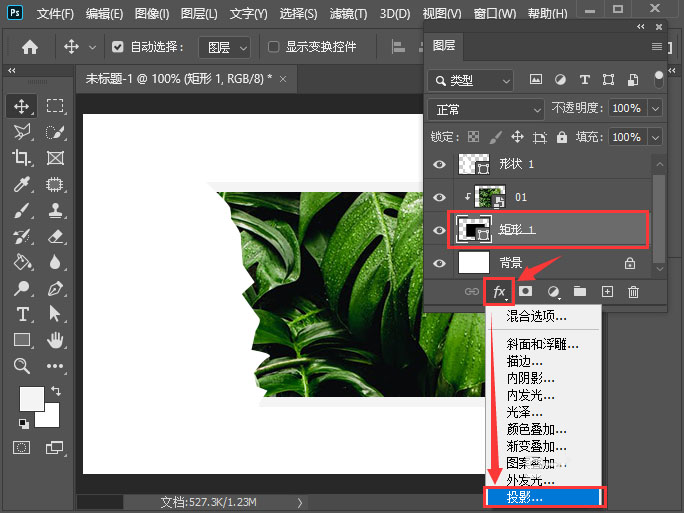Select the Crop tool in toolbar
The image size is (684, 513).
[21, 158]
